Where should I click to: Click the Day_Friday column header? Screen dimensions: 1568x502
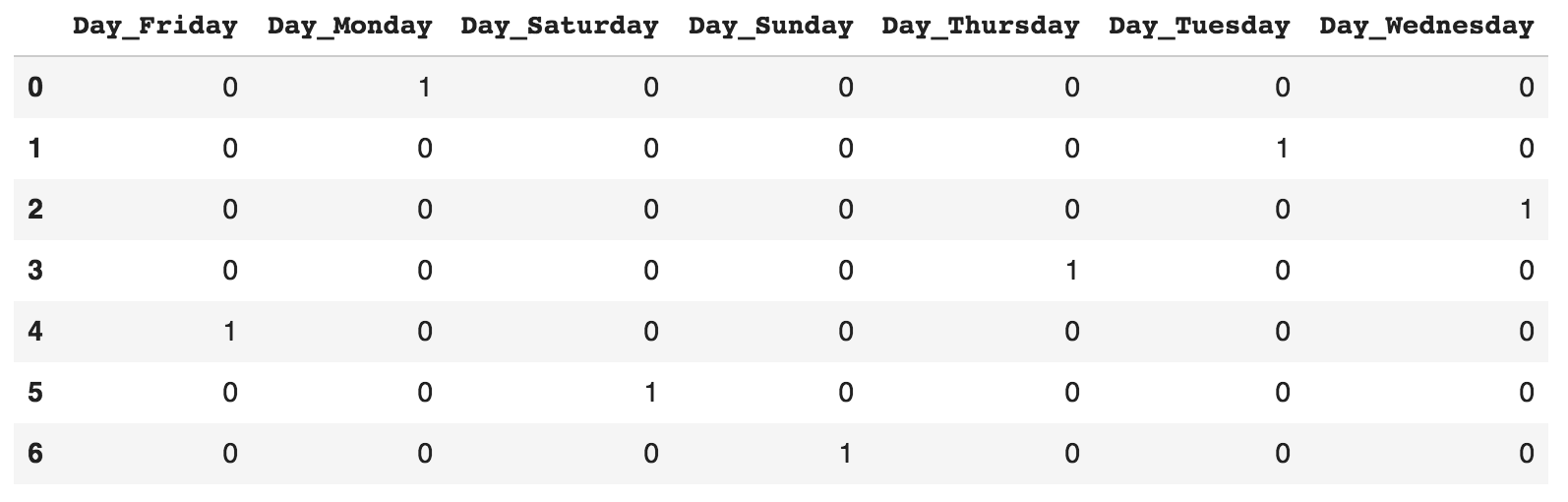155,27
